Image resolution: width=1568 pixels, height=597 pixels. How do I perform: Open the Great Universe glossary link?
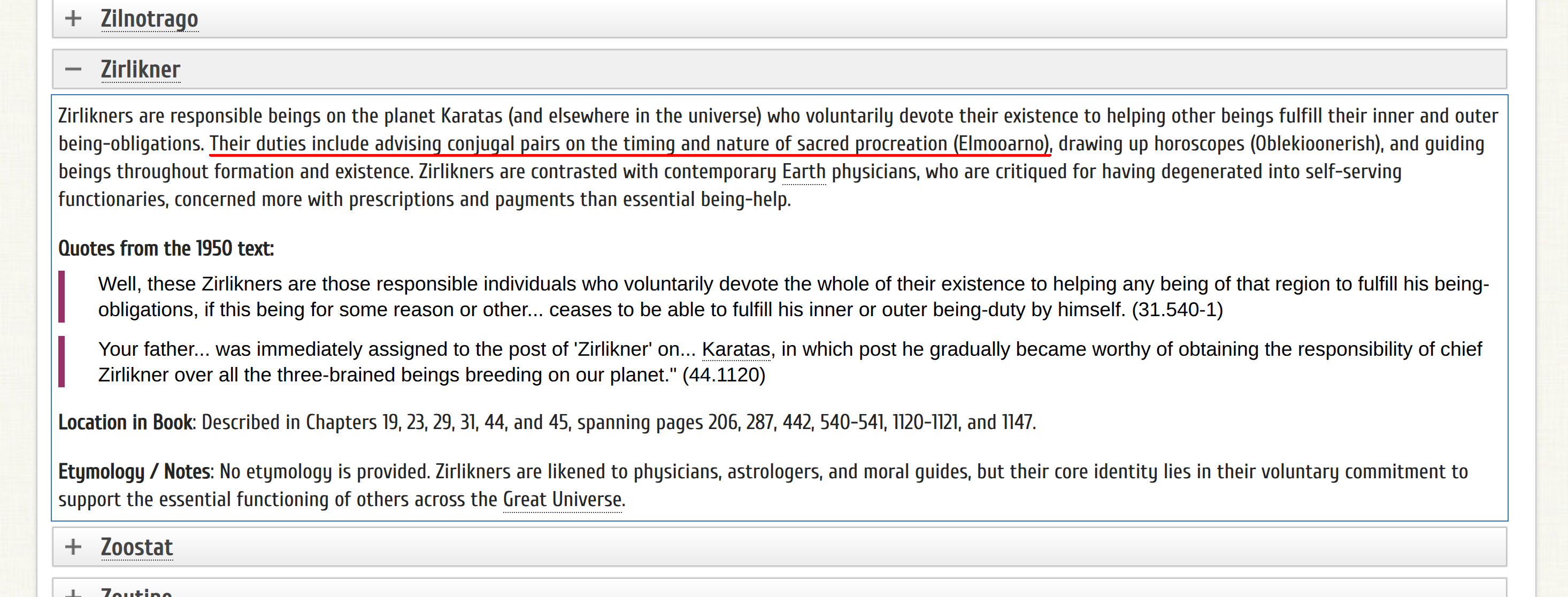pos(562,500)
